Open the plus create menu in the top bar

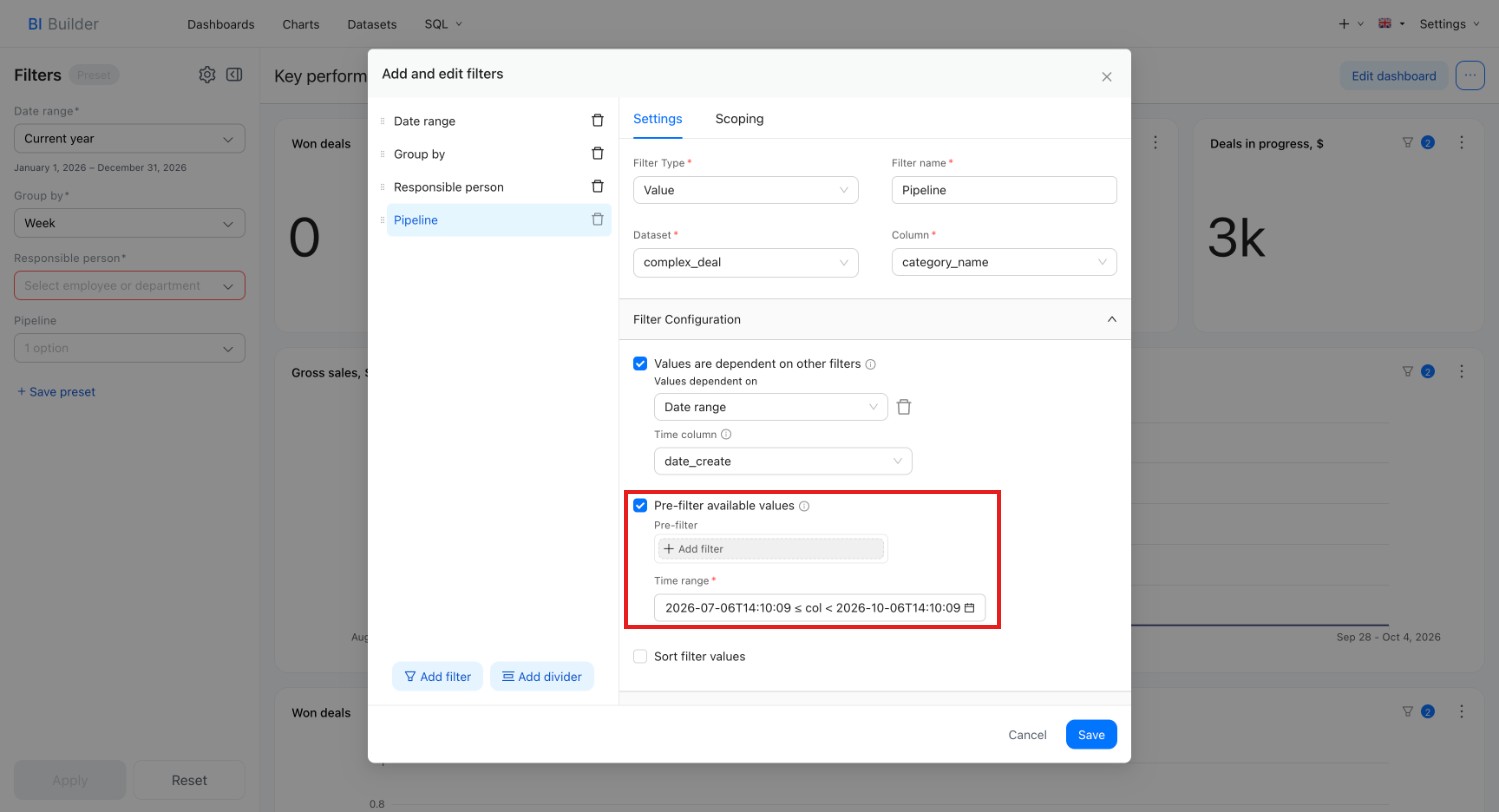[1350, 24]
